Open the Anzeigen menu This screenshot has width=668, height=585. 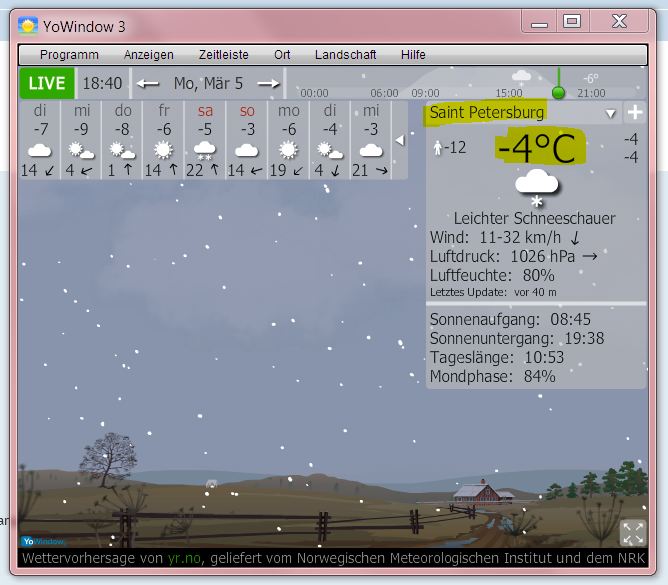pos(149,55)
